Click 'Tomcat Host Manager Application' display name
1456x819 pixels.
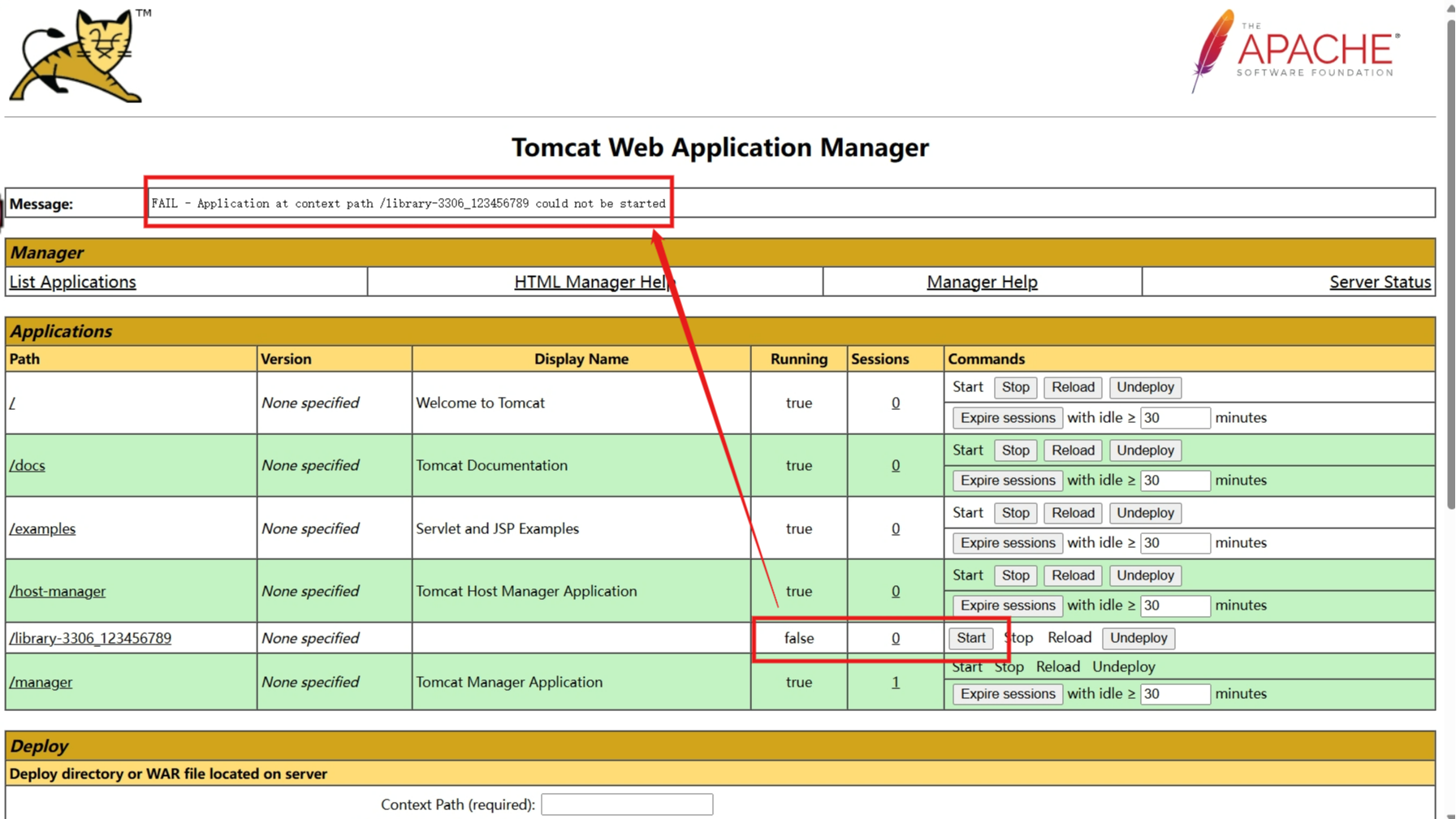point(526,591)
